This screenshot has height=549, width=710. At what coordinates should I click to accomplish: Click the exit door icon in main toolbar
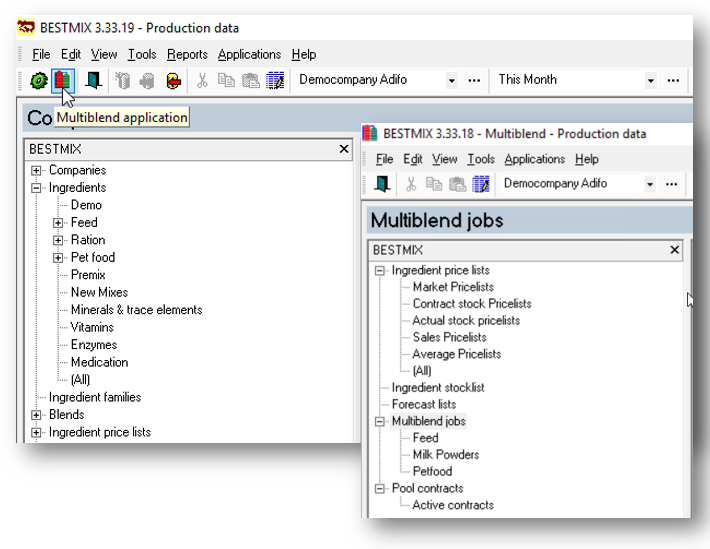click(x=93, y=81)
